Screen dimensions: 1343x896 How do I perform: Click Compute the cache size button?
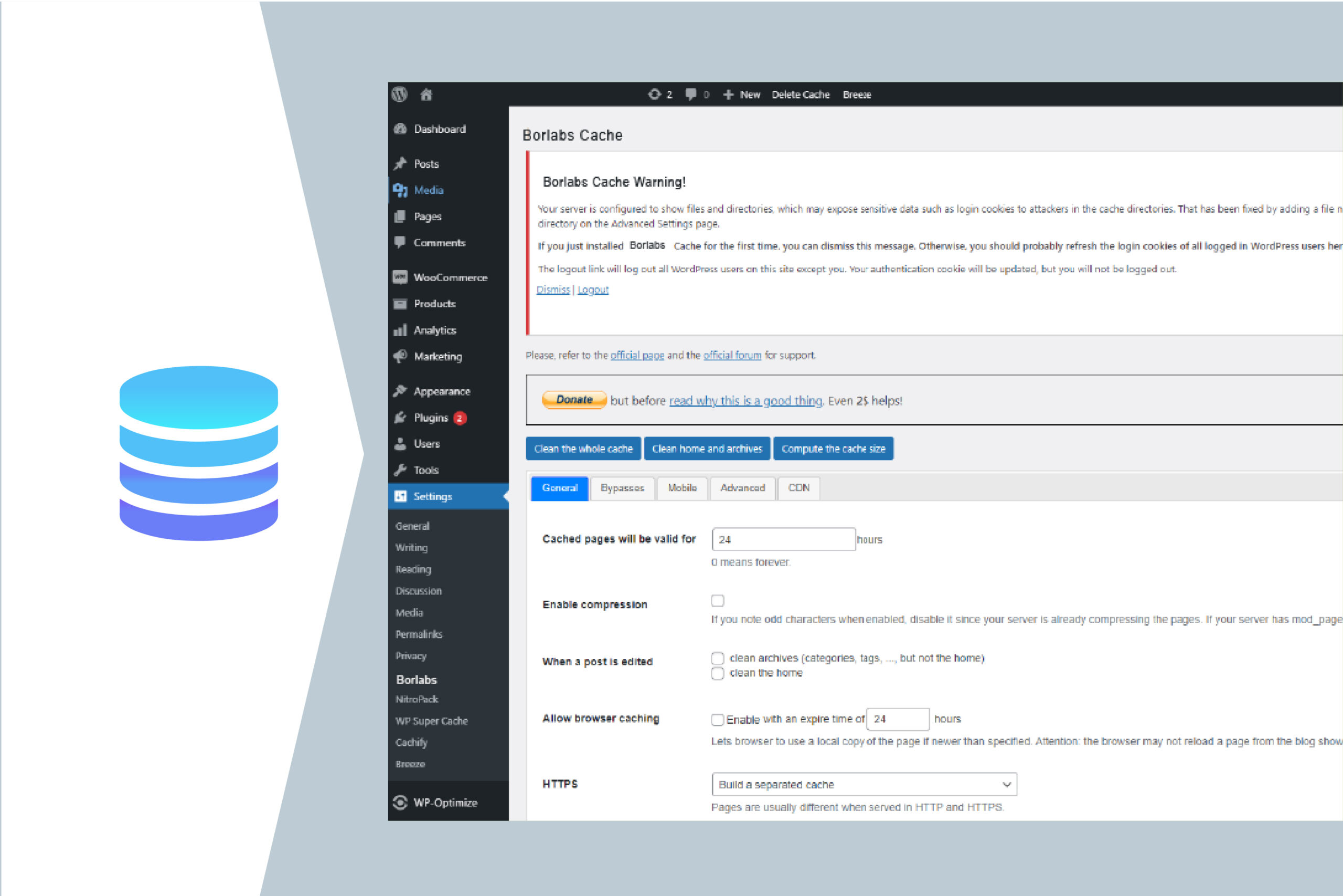pos(833,449)
